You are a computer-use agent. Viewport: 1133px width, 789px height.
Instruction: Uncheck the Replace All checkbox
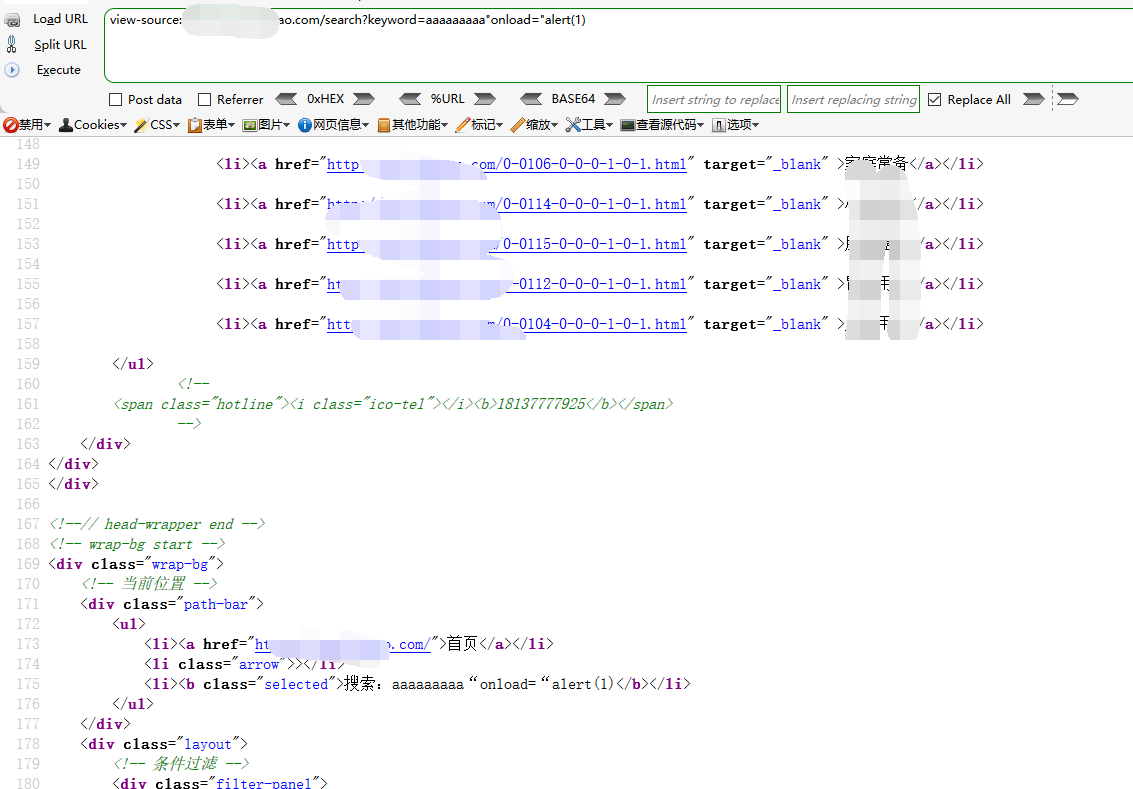934,100
